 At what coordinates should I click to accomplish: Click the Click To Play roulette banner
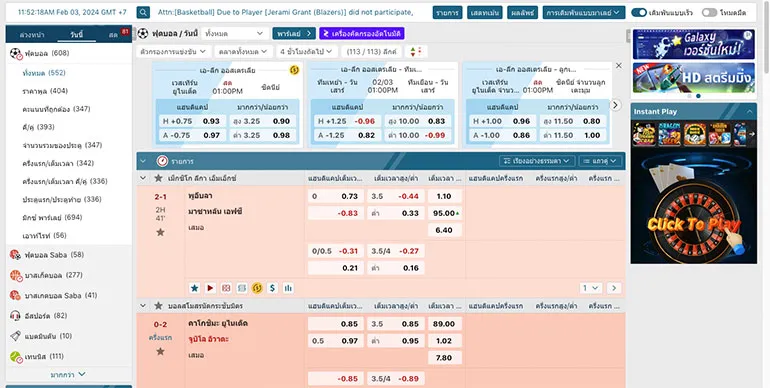(x=693, y=205)
